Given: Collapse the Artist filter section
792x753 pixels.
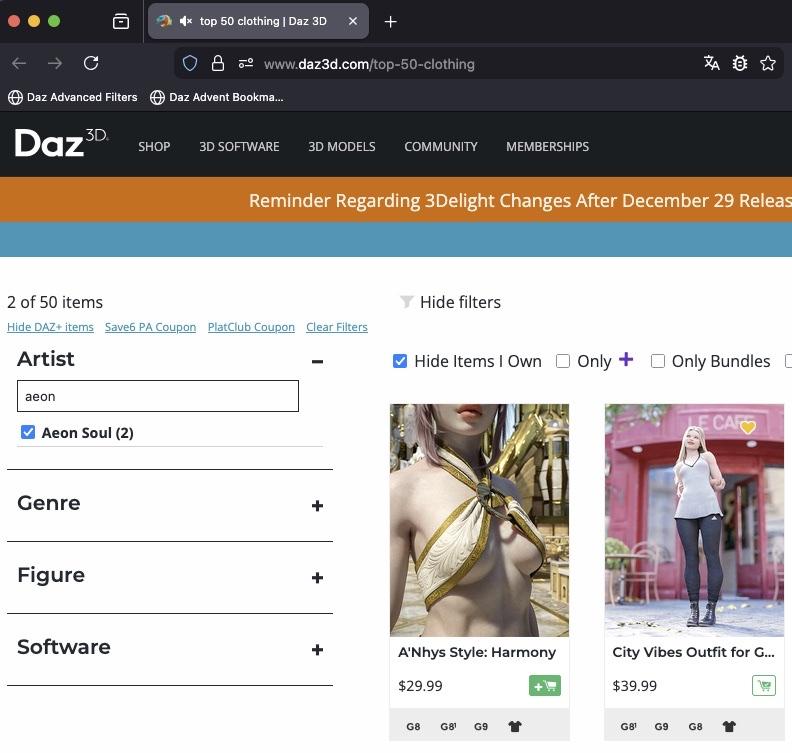Looking at the screenshot, I should [x=317, y=361].
